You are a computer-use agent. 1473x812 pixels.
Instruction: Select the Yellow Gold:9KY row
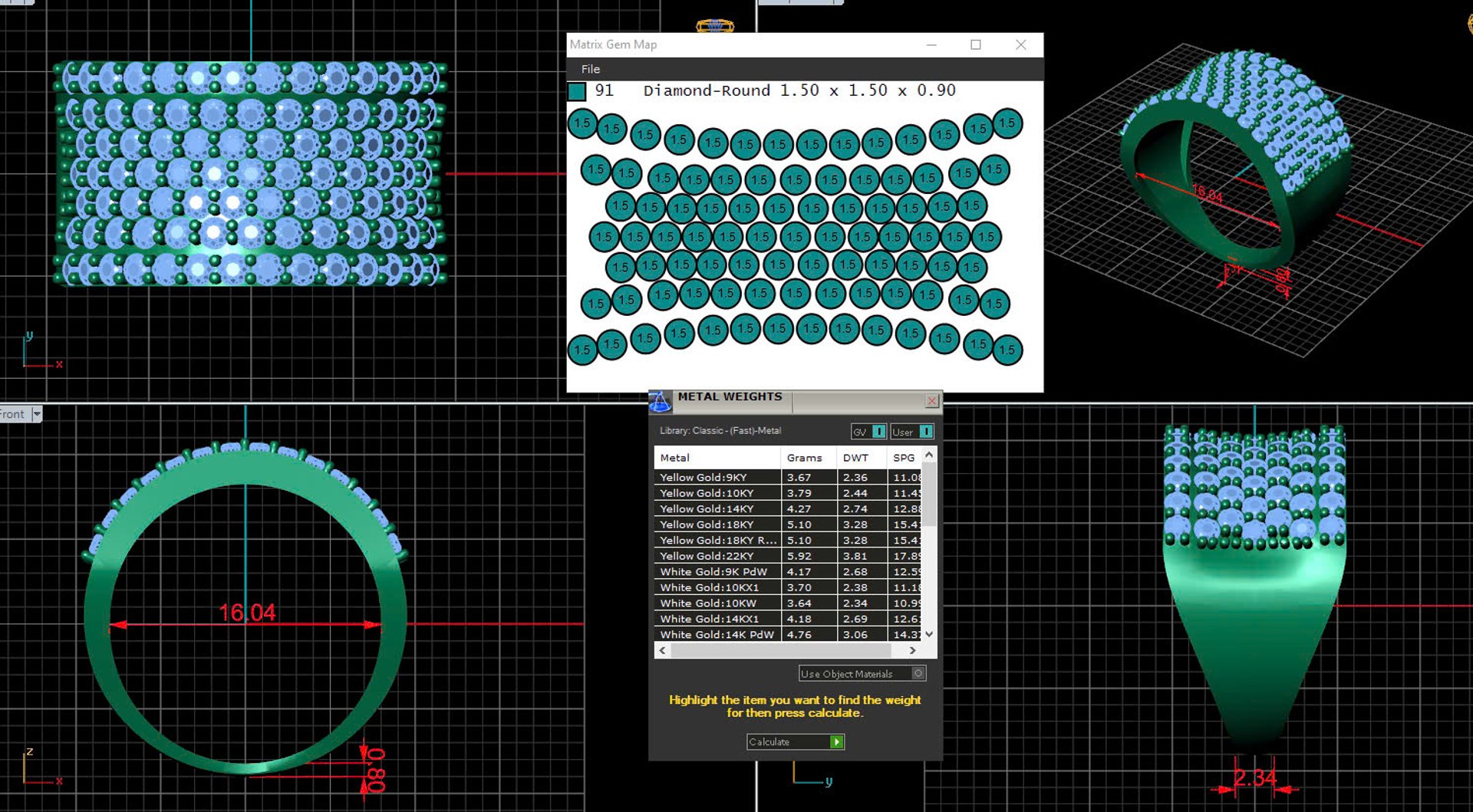point(788,477)
